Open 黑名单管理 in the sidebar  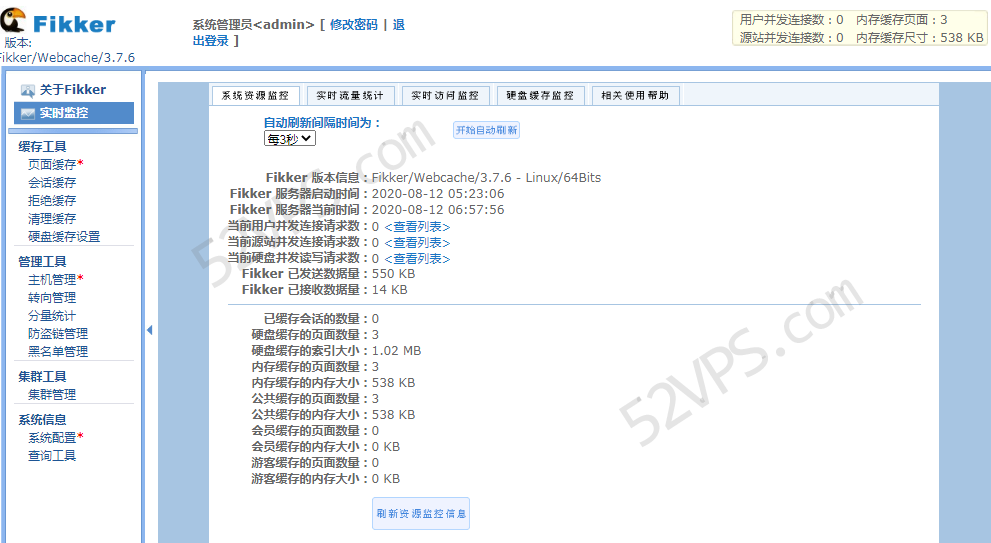pyautogui.click(x=58, y=351)
